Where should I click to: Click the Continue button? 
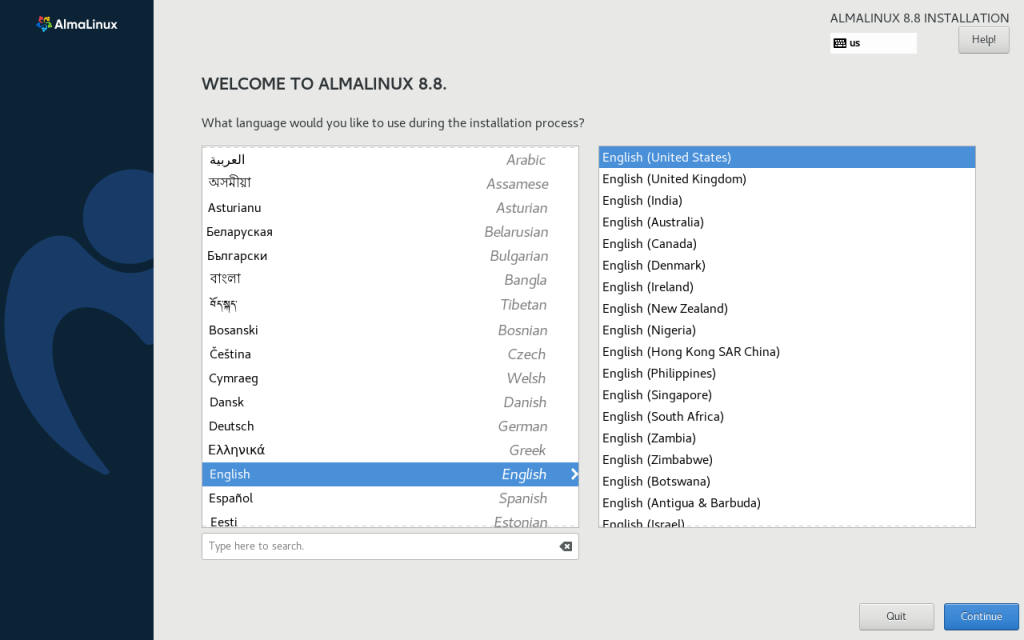click(980, 616)
